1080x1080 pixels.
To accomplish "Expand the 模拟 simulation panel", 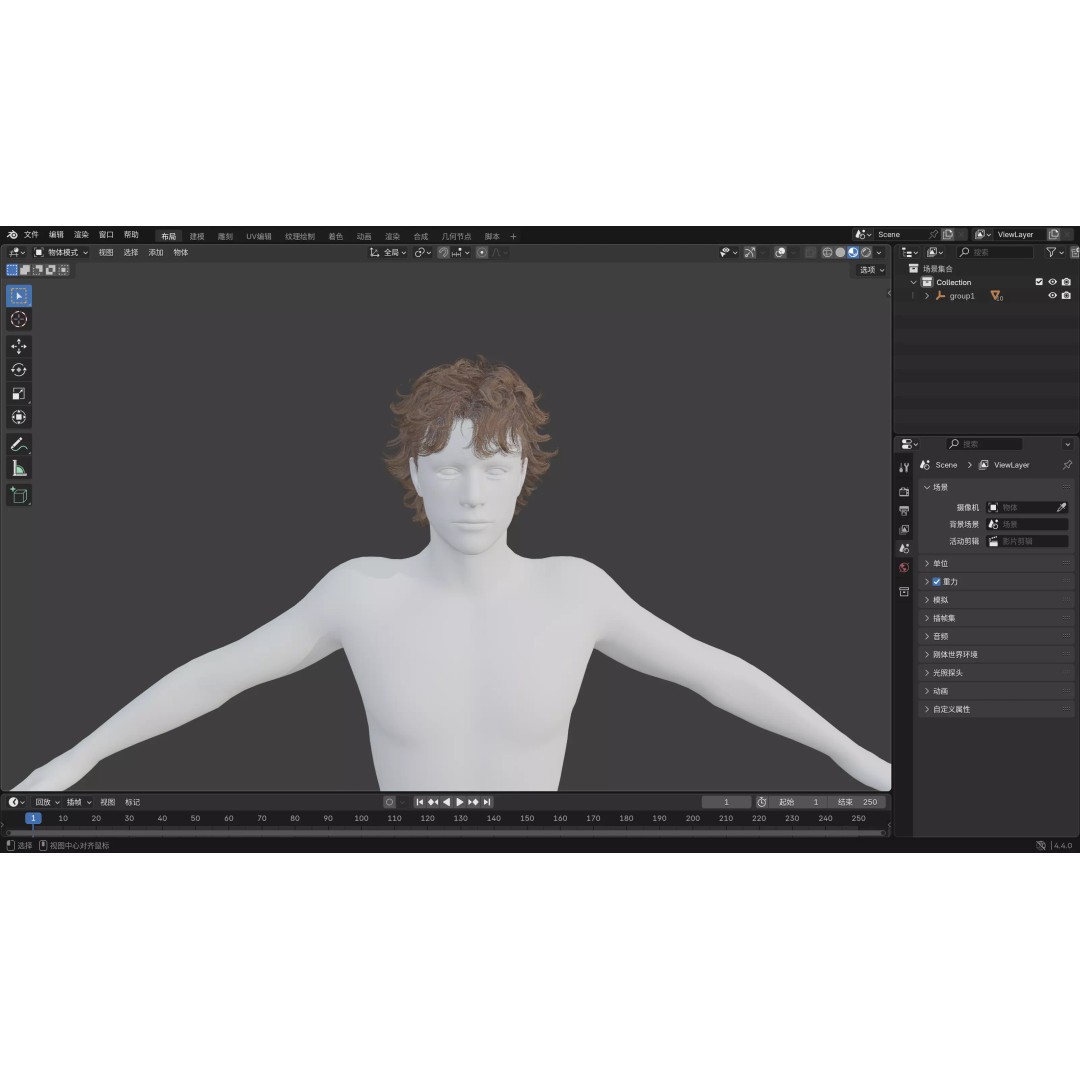I will click(996, 600).
